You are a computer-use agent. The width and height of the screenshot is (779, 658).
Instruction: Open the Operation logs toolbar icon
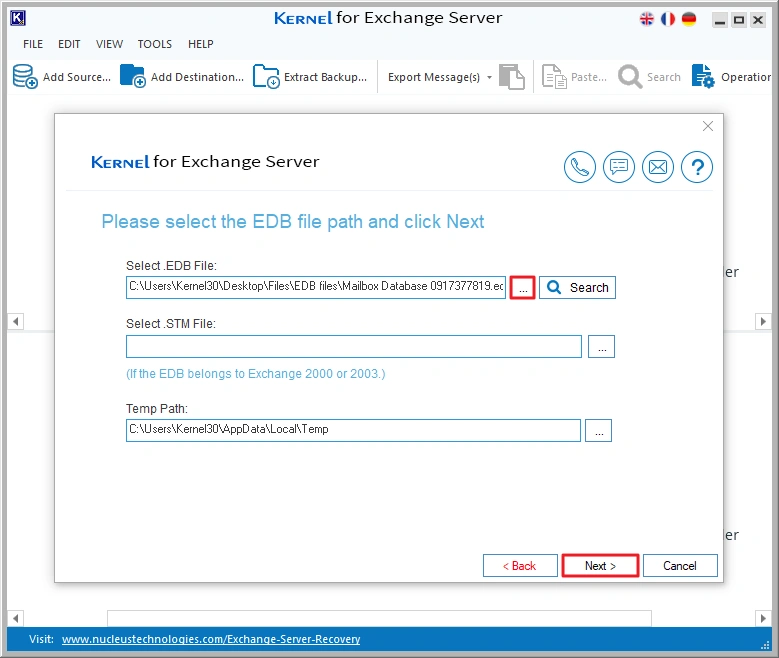[703, 77]
